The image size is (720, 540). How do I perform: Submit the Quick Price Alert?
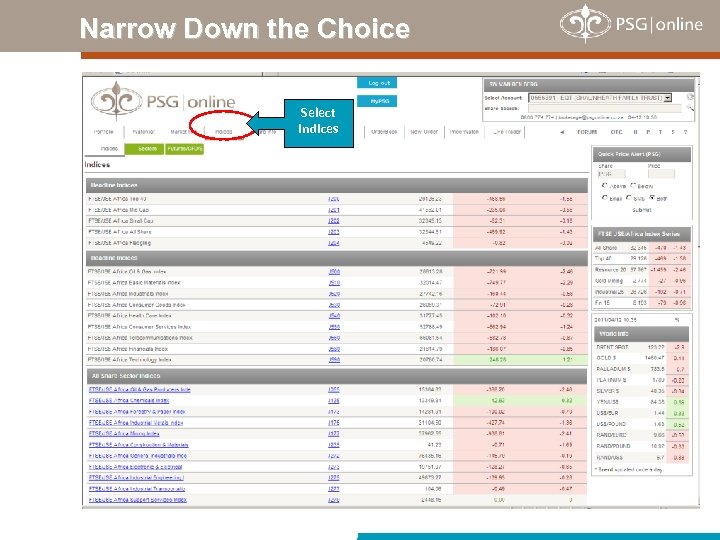[641, 210]
